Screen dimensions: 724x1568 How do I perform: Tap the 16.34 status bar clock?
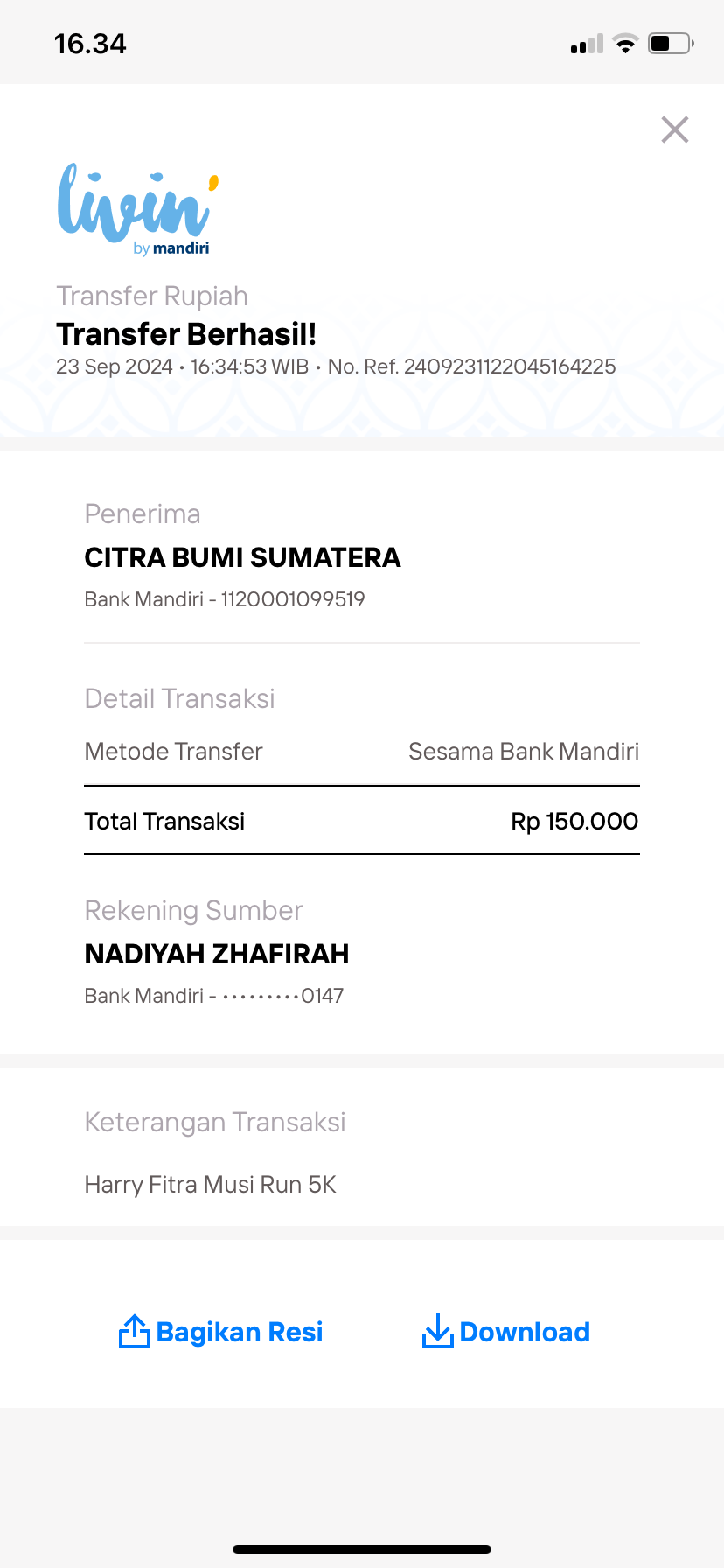90,44
